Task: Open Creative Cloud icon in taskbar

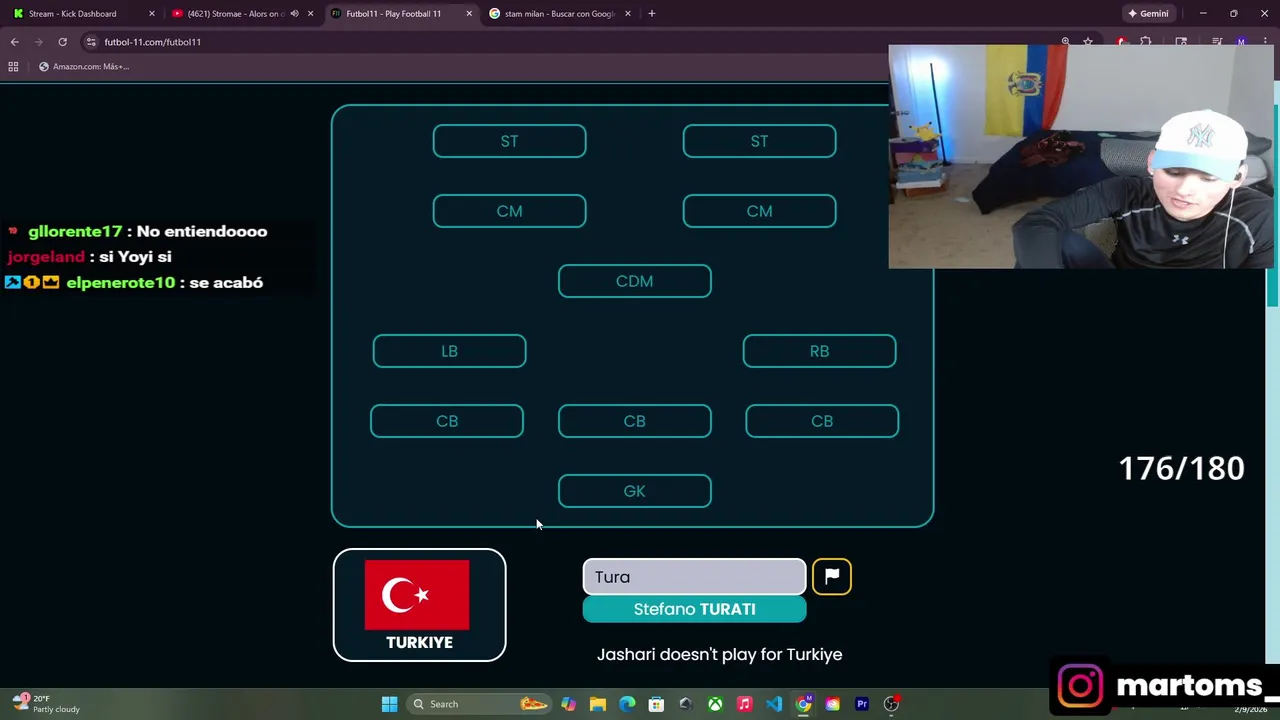Action: [832, 704]
